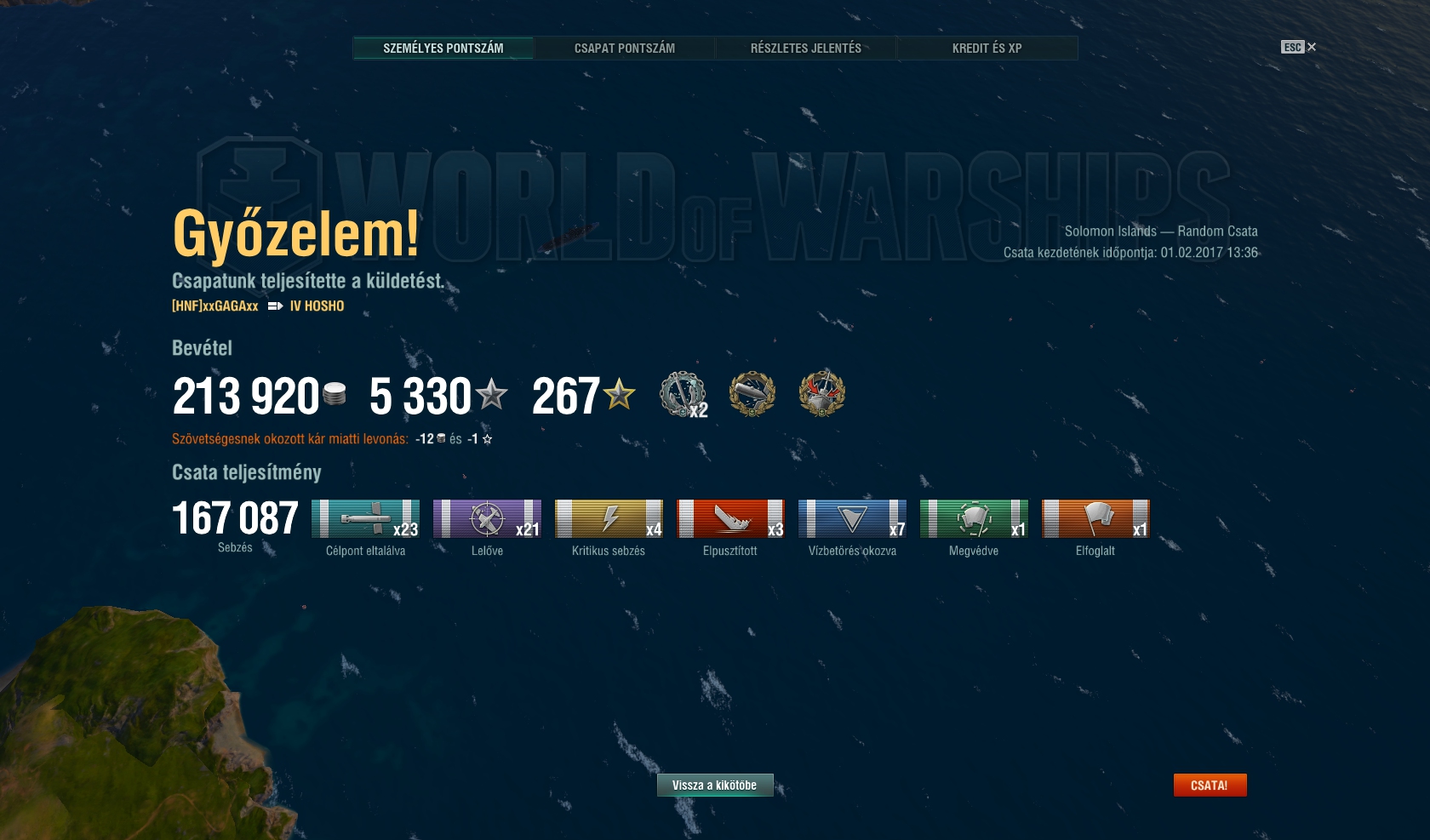The height and width of the screenshot is (840, 1430).
Task: Start a new battle with CSATA! button
Action: tap(1210, 785)
